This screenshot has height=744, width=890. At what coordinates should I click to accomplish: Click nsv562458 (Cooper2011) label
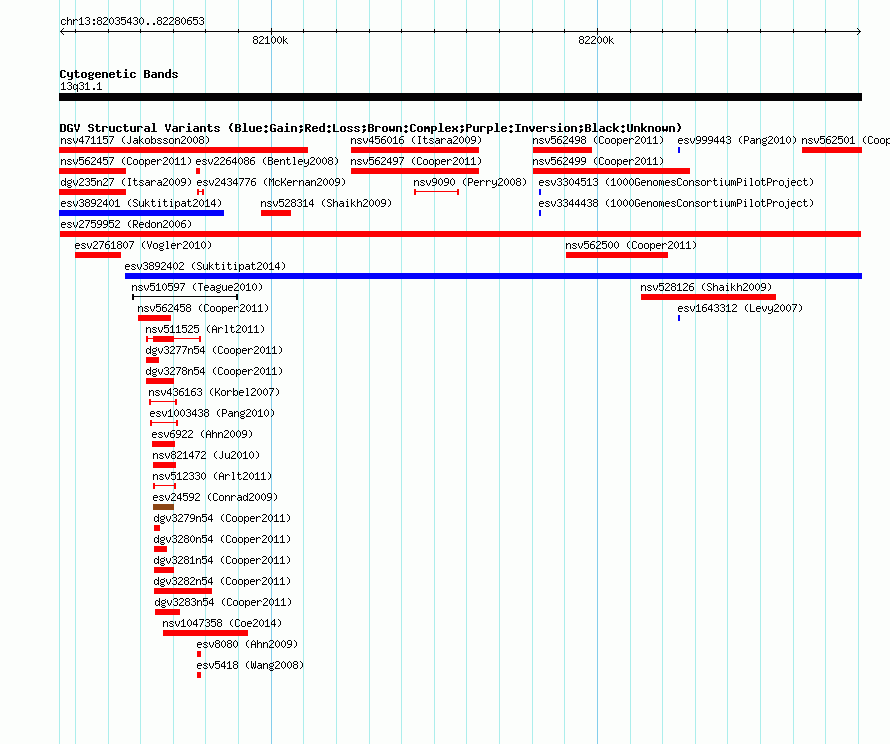click(x=203, y=308)
